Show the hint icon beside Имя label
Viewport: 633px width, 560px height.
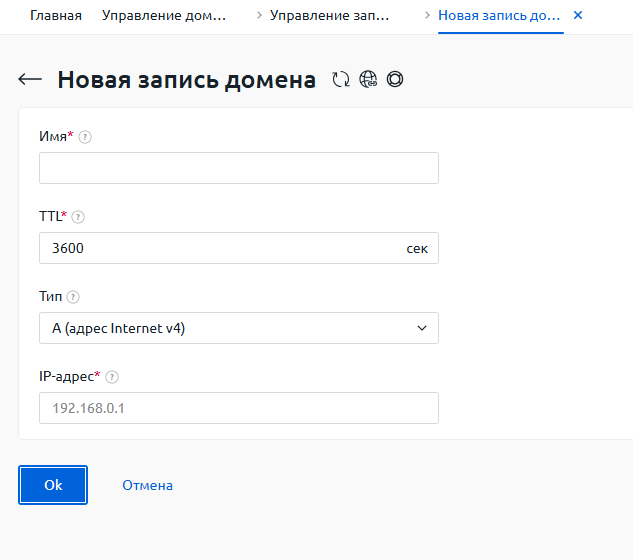(85, 137)
